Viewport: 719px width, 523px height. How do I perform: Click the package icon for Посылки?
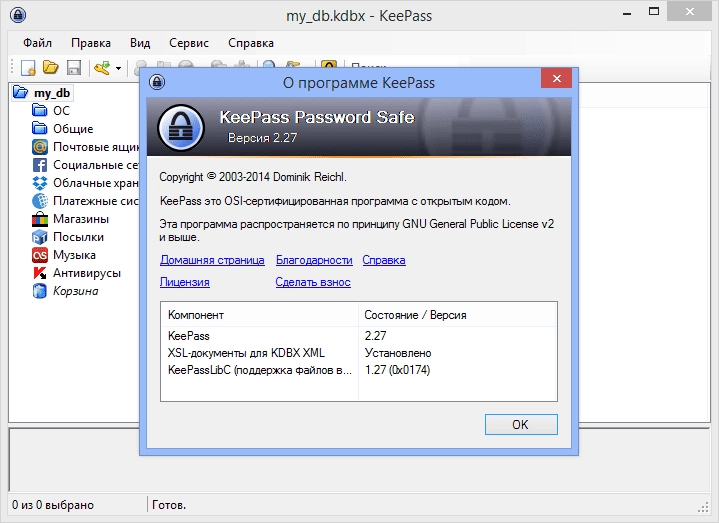coord(40,237)
